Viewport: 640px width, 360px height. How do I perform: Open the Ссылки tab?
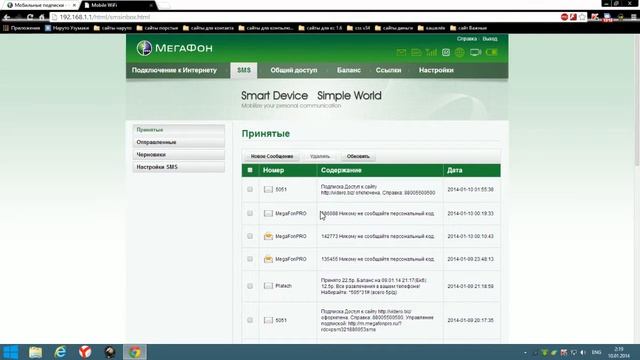388,70
